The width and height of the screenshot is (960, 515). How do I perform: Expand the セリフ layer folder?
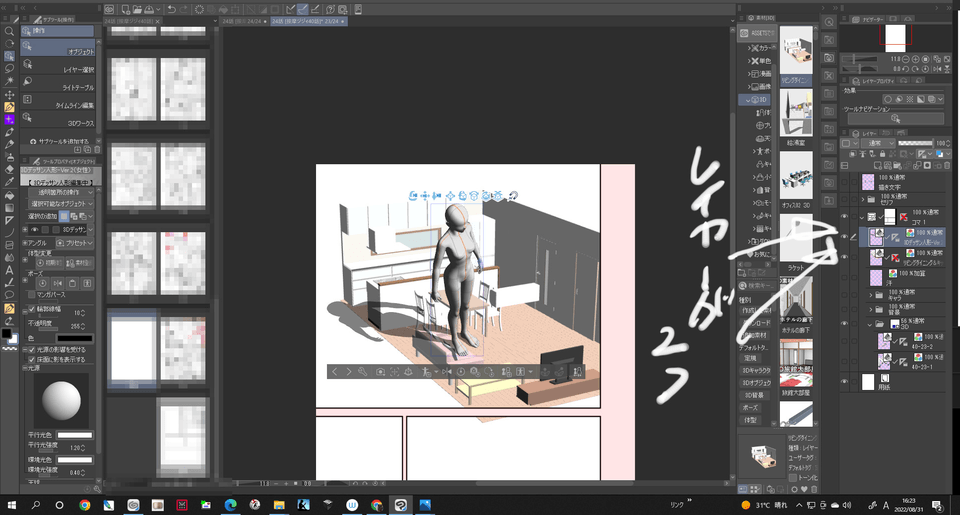point(863,200)
